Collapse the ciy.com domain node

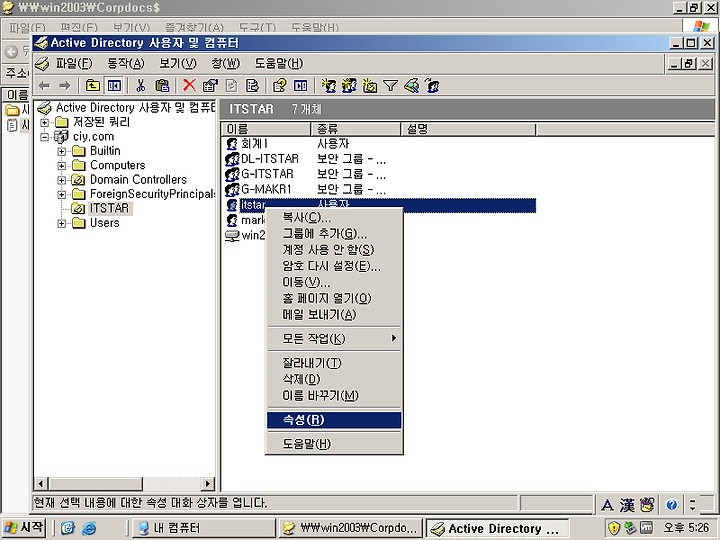click(44, 136)
